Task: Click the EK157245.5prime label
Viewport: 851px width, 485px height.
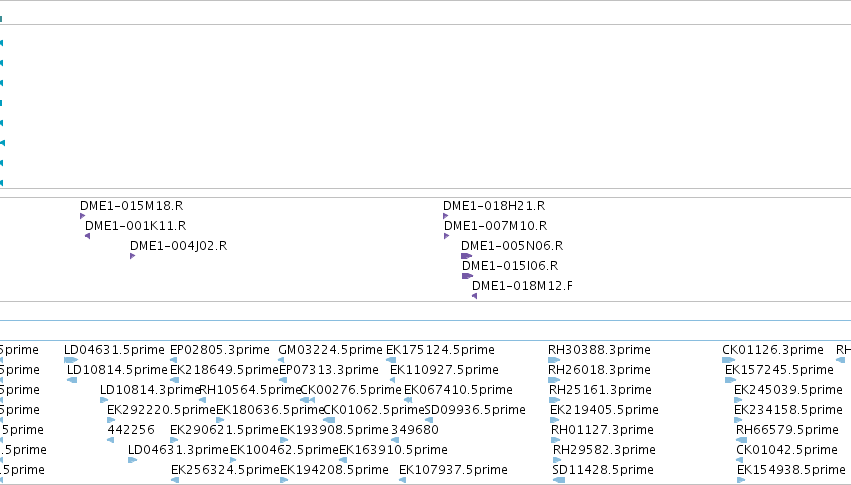Action: point(779,371)
